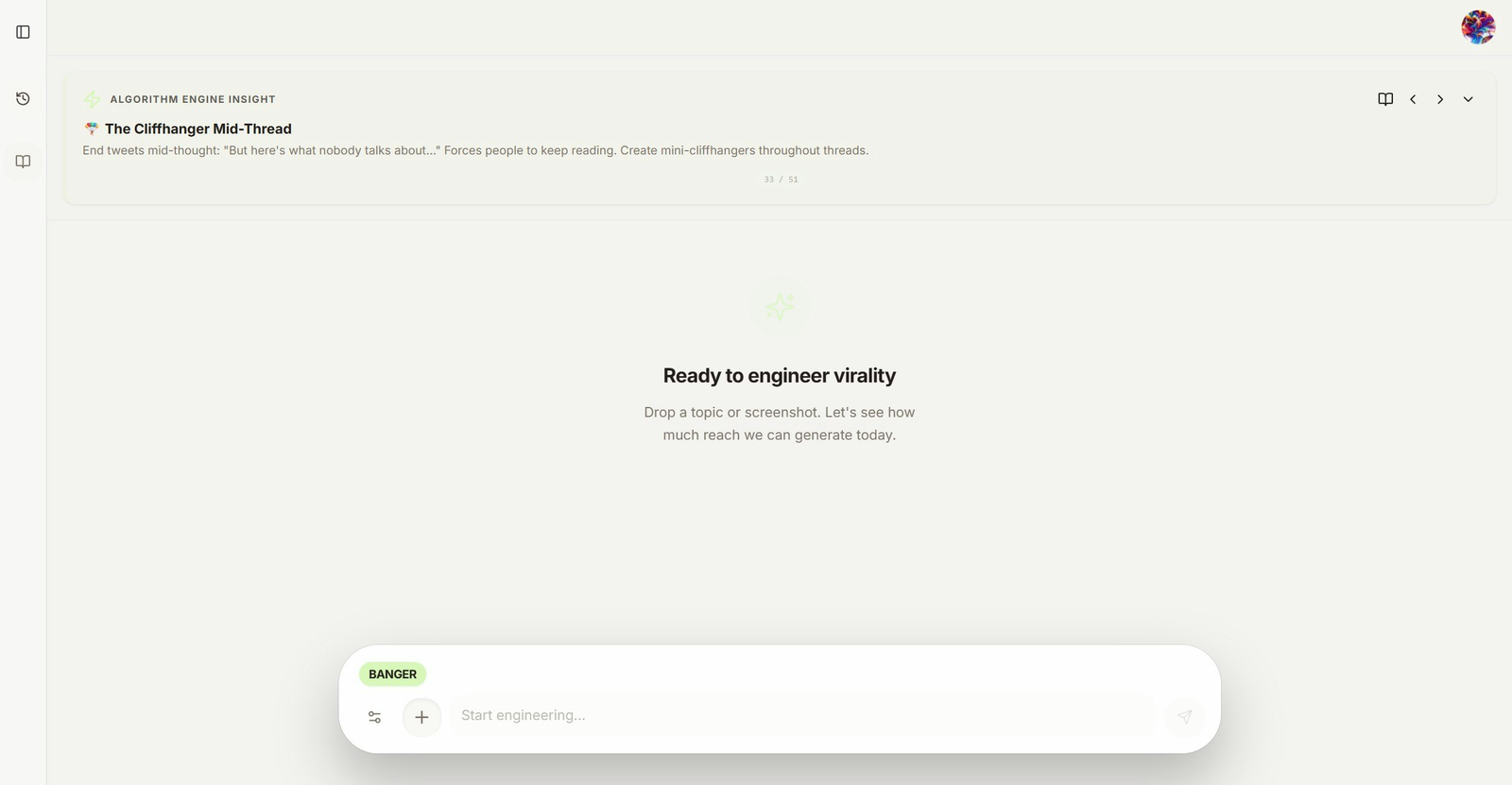Open the sliders settings icon in composer

tap(374, 717)
